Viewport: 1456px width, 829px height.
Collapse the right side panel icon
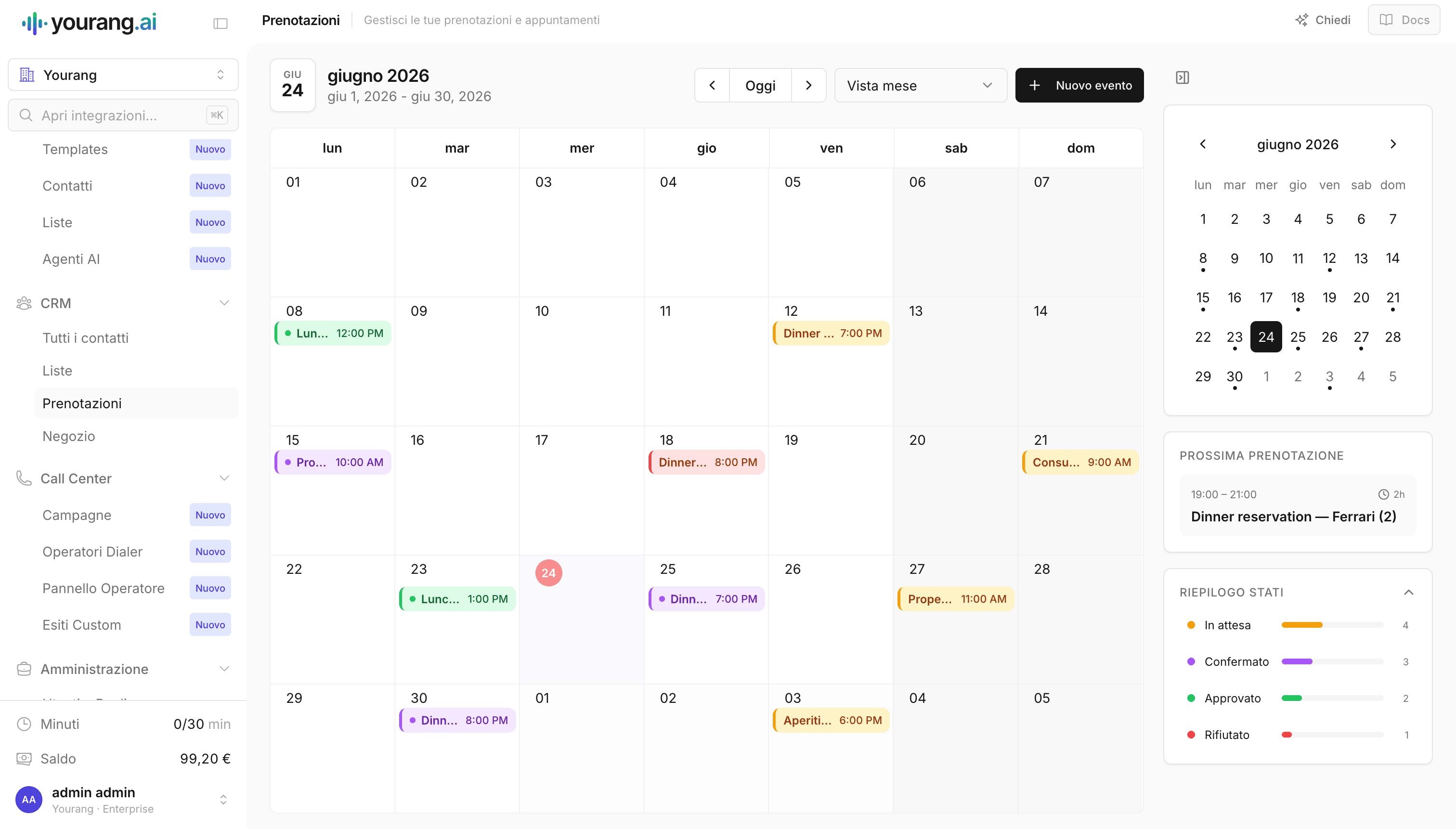[x=1182, y=78]
